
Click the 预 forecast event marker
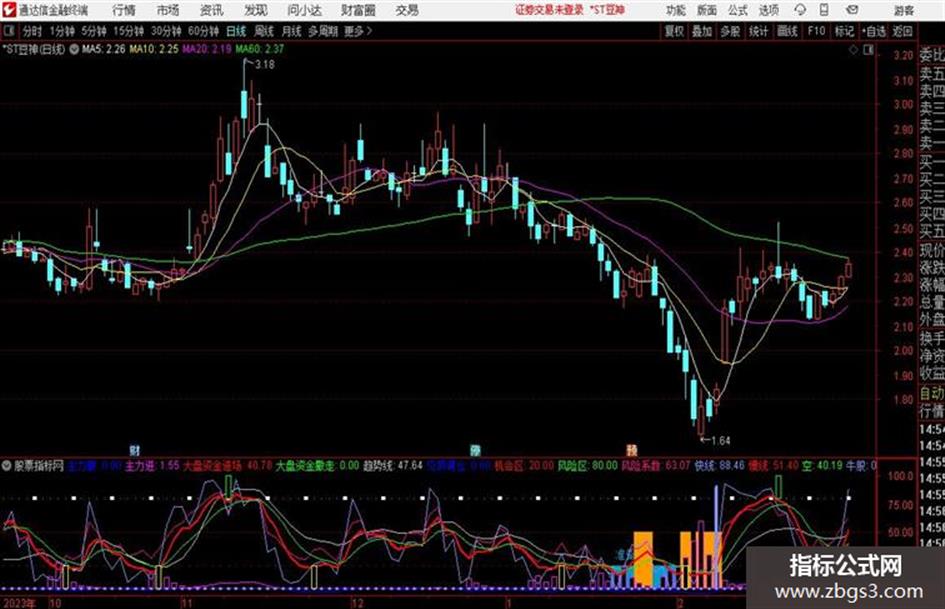[631, 450]
